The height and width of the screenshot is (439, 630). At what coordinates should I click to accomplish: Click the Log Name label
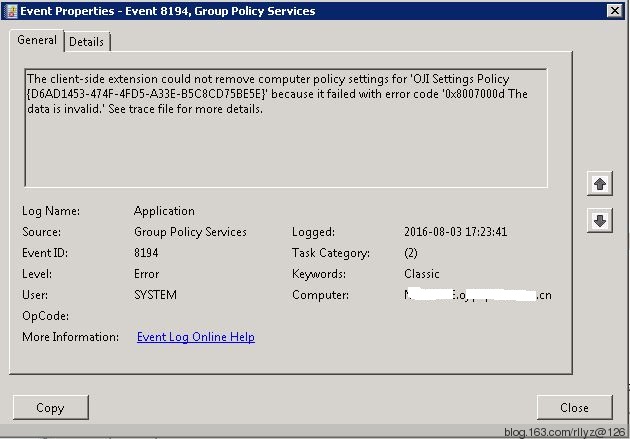[x=51, y=211]
